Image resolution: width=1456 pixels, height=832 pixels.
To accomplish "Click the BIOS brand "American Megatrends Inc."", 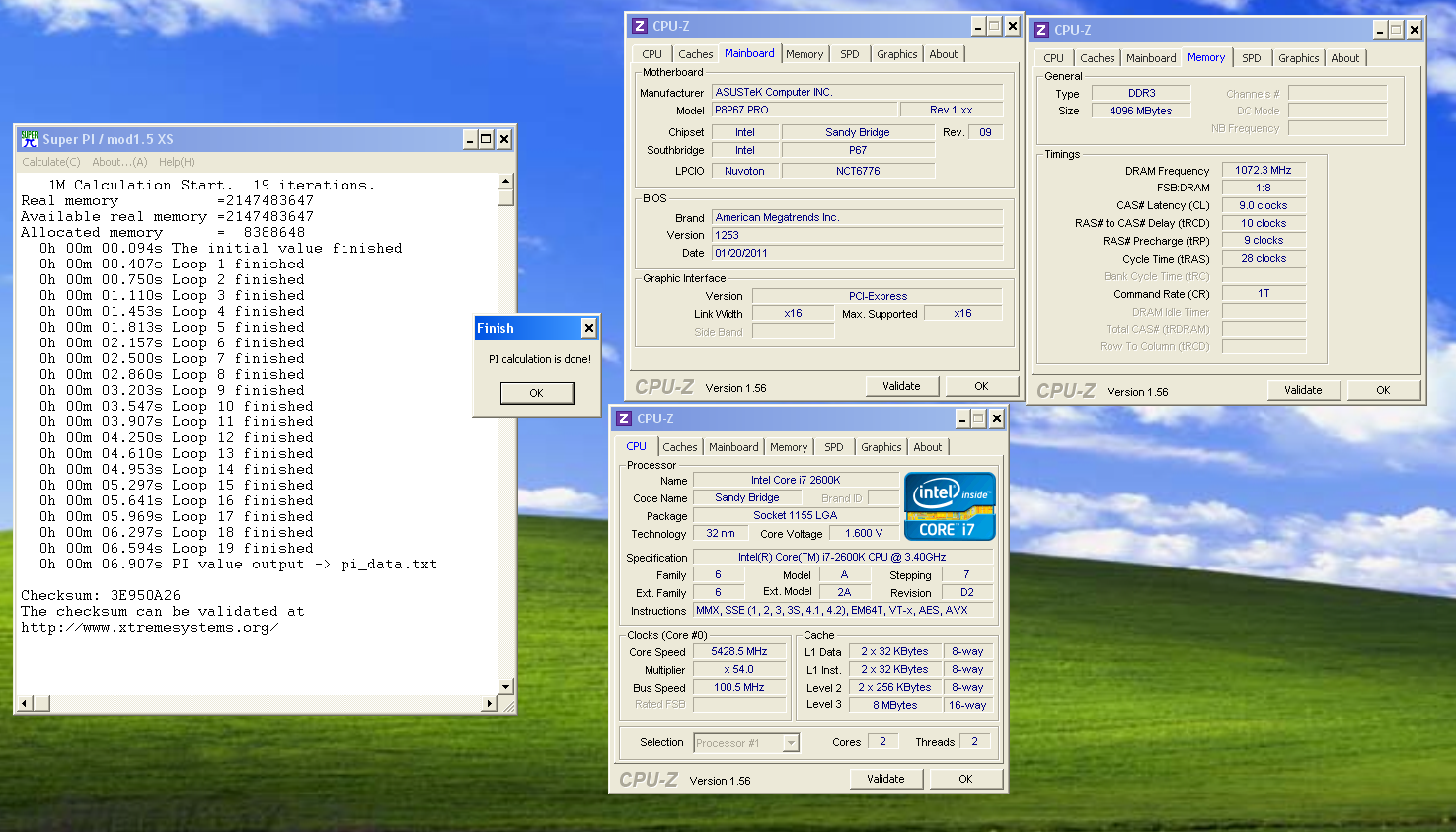I will [x=857, y=217].
